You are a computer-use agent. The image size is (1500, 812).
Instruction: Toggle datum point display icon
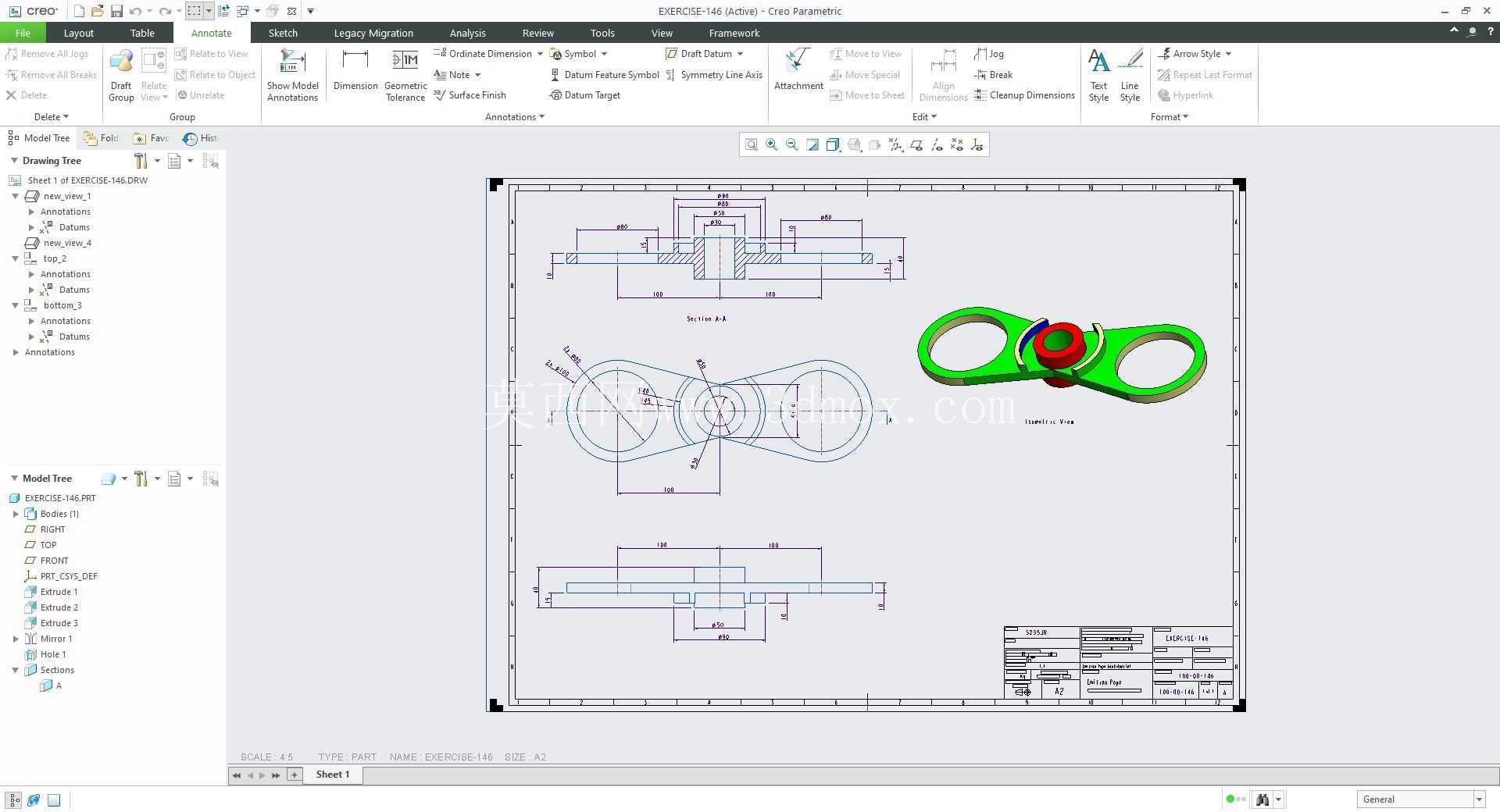[x=956, y=145]
